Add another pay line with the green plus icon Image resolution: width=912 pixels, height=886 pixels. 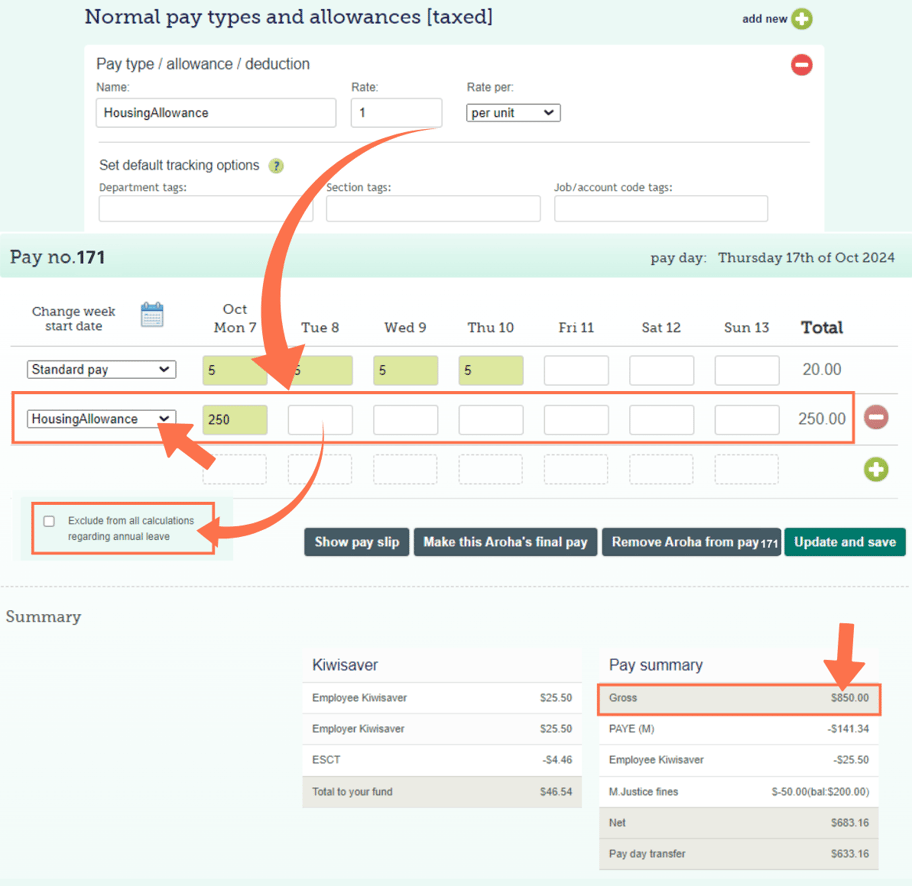877,469
